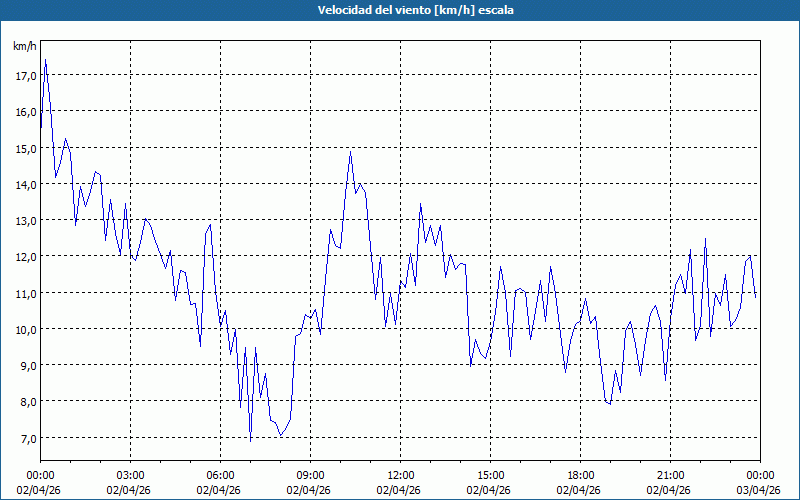Pick the 09:00 time marker
The height and width of the screenshot is (500, 800).
[310, 474]
